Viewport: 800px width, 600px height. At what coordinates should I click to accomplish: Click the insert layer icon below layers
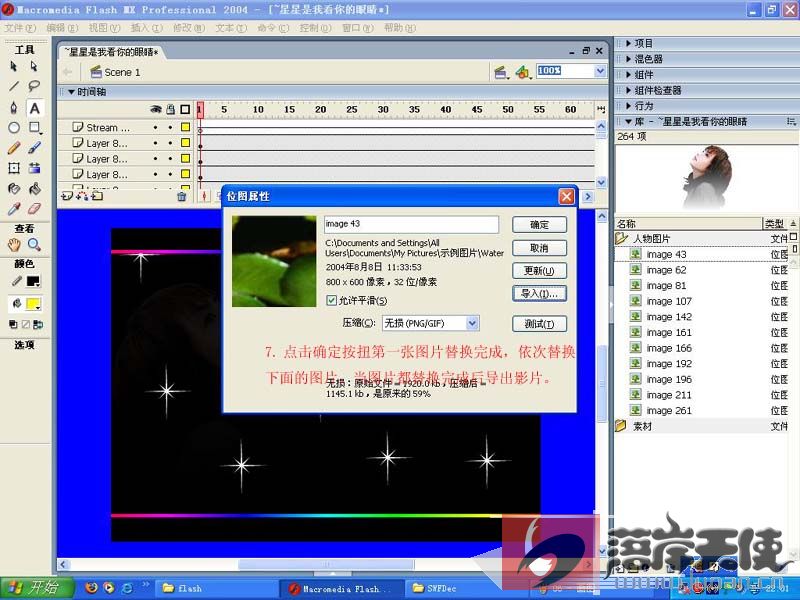coord(67,196)
